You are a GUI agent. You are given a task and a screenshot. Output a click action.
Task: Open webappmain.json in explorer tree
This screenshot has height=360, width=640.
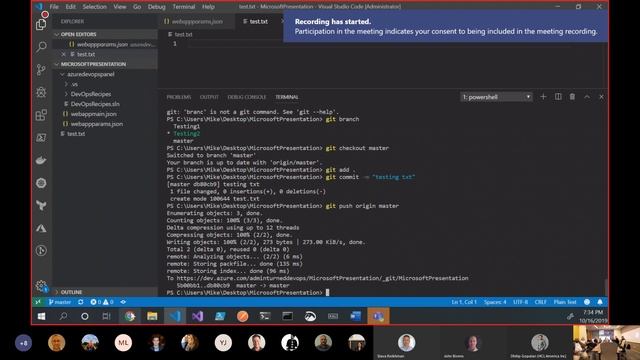(x=93, y=114)
